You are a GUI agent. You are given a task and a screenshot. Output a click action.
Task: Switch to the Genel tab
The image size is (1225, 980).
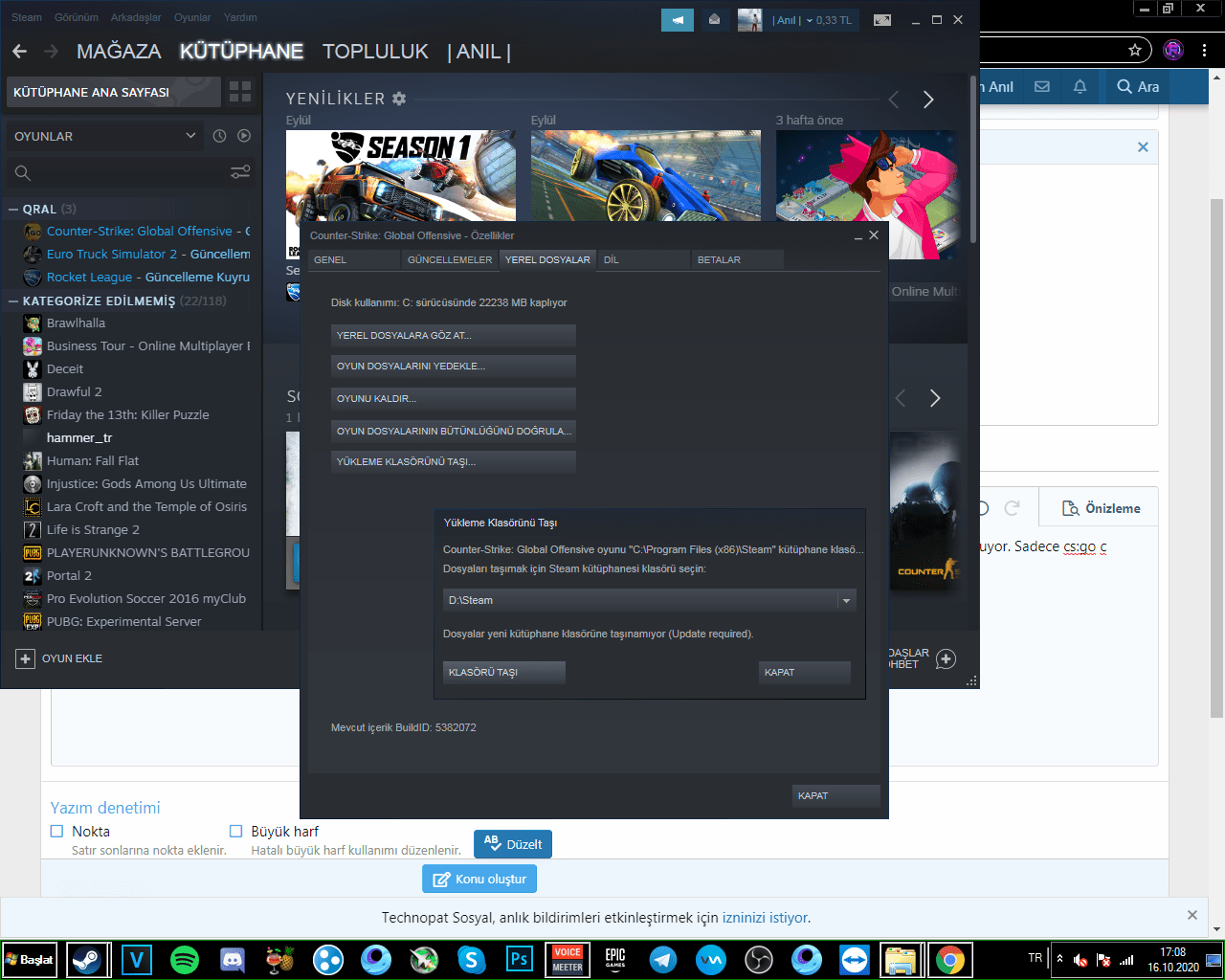tap(355, 259)
